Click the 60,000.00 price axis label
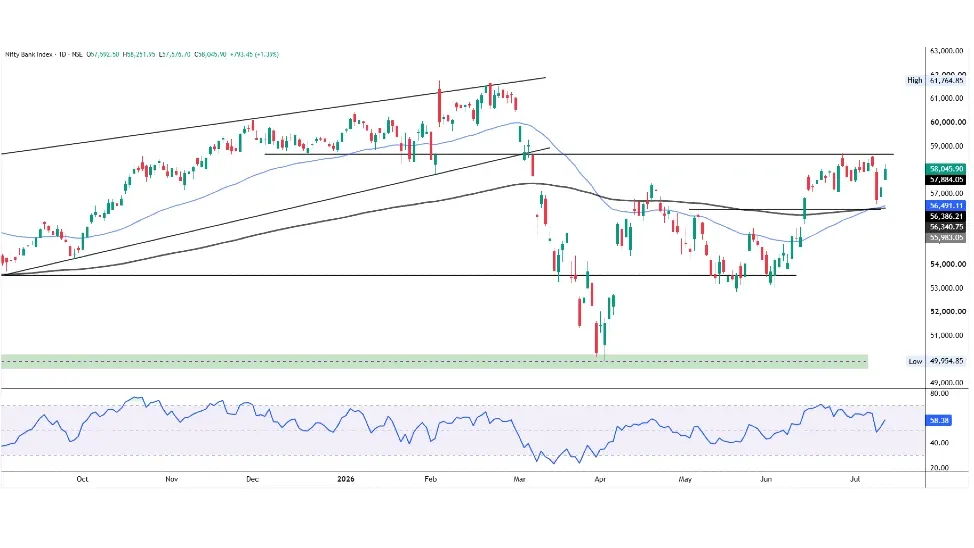The image size is (974, 548). (947, 122)
